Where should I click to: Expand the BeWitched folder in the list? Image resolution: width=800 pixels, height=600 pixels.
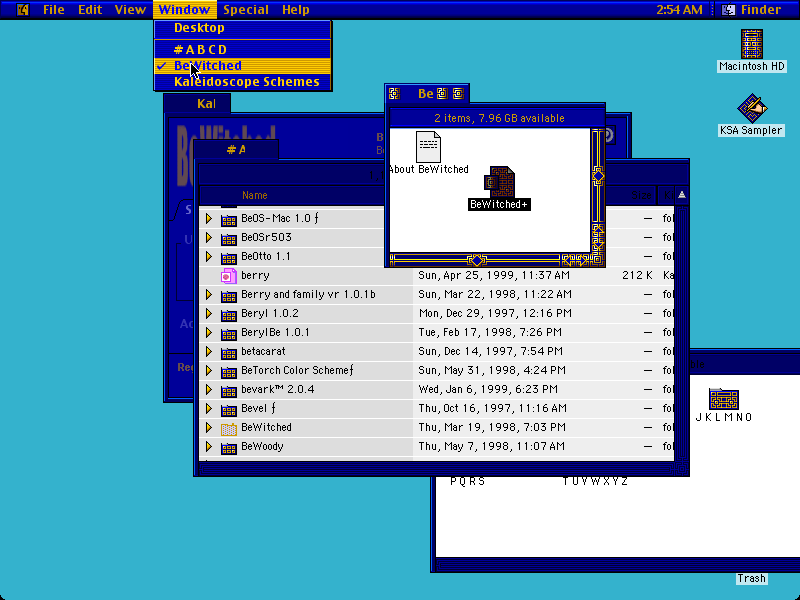coord(209,428)
